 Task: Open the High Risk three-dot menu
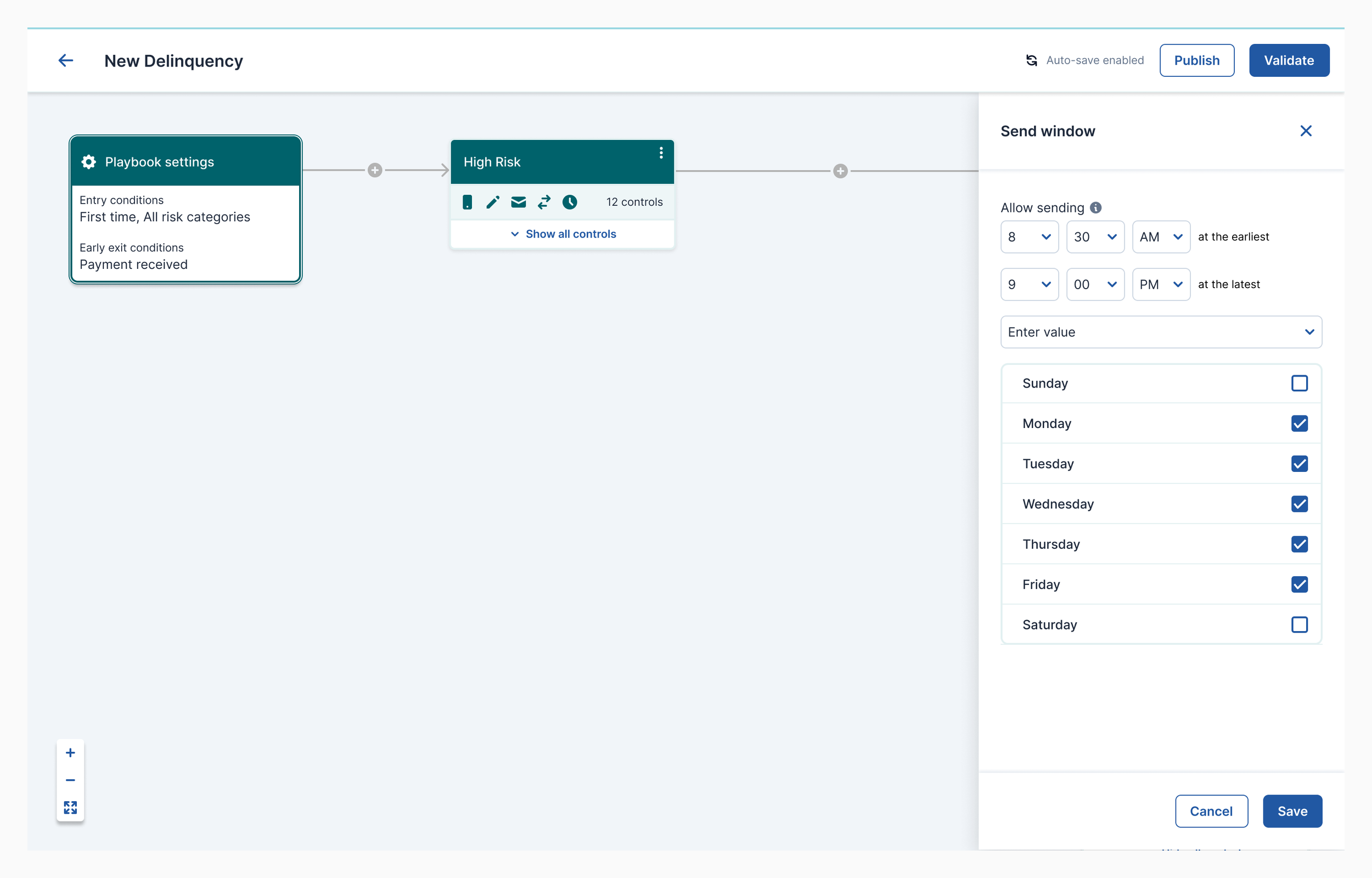pos(661,153)
